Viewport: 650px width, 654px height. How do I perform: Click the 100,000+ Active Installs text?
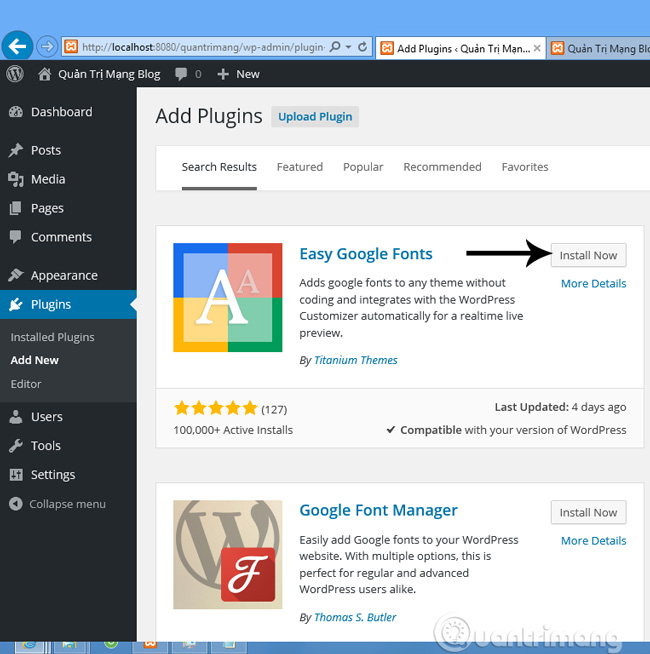[233, 430]
